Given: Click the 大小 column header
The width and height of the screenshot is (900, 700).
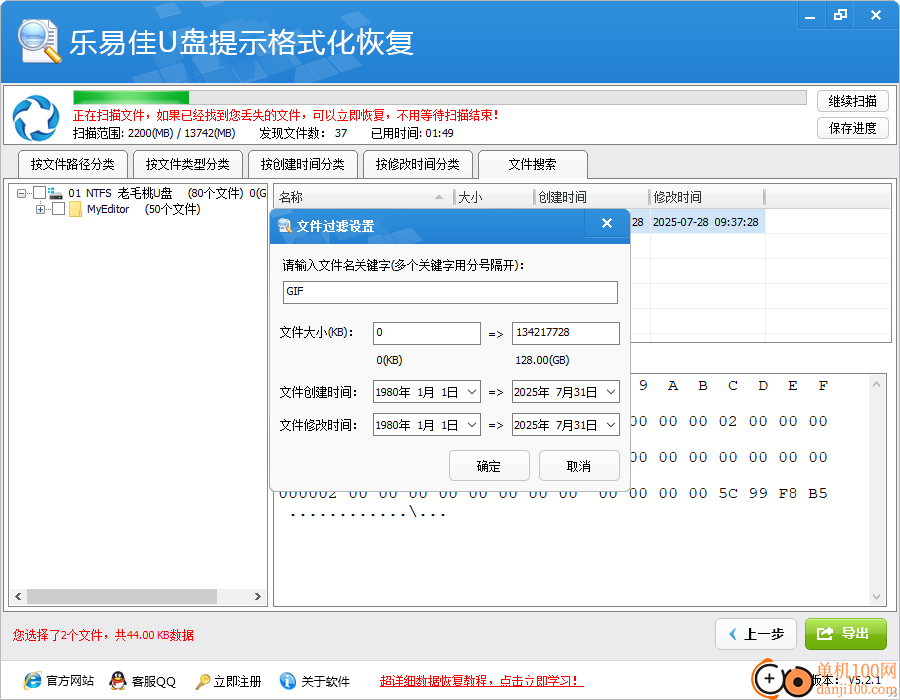Looking at the screenshot, I should click(x=493, y=197).
